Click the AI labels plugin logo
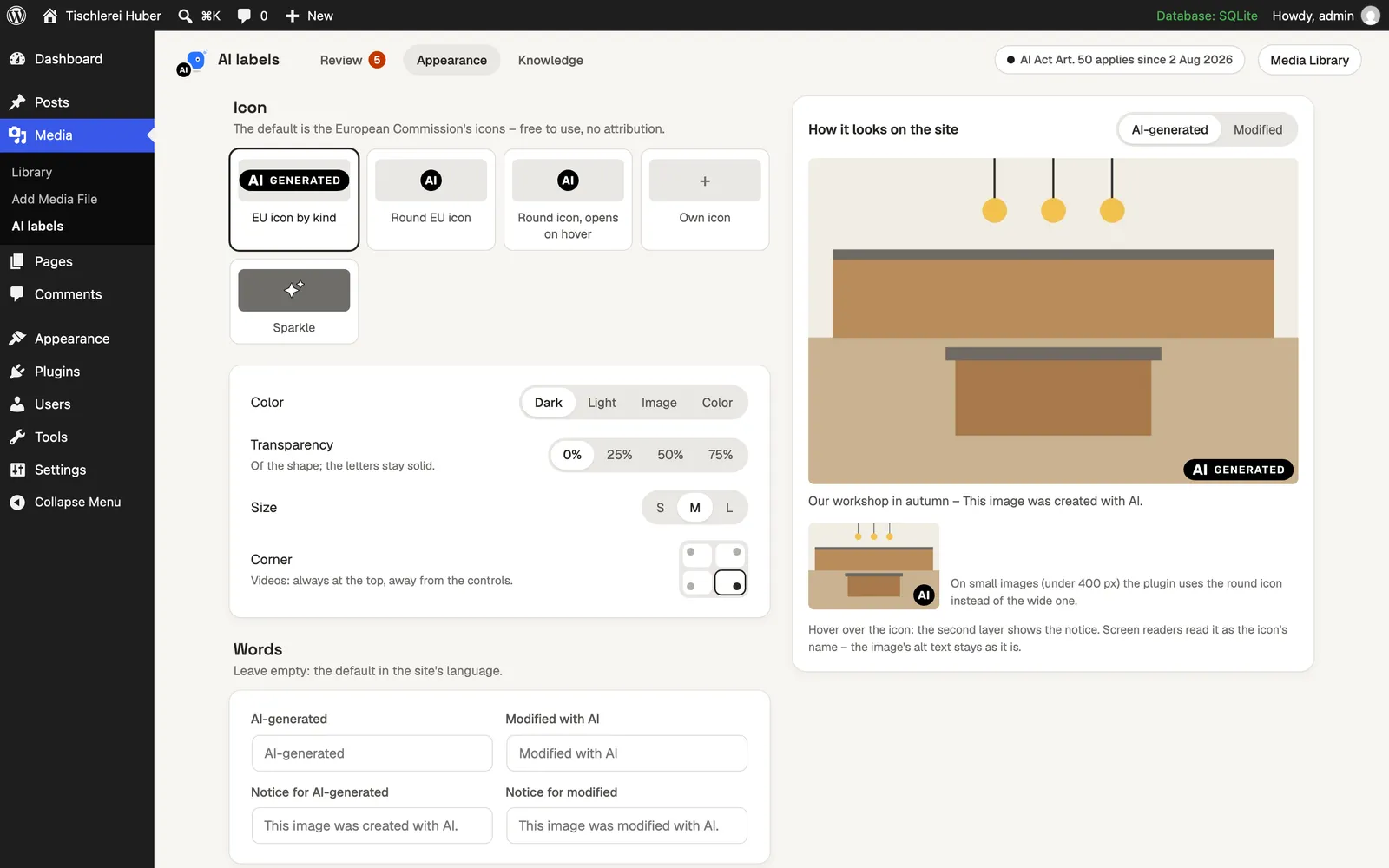This screenshot has height=868, width=1389. (191, 62)
